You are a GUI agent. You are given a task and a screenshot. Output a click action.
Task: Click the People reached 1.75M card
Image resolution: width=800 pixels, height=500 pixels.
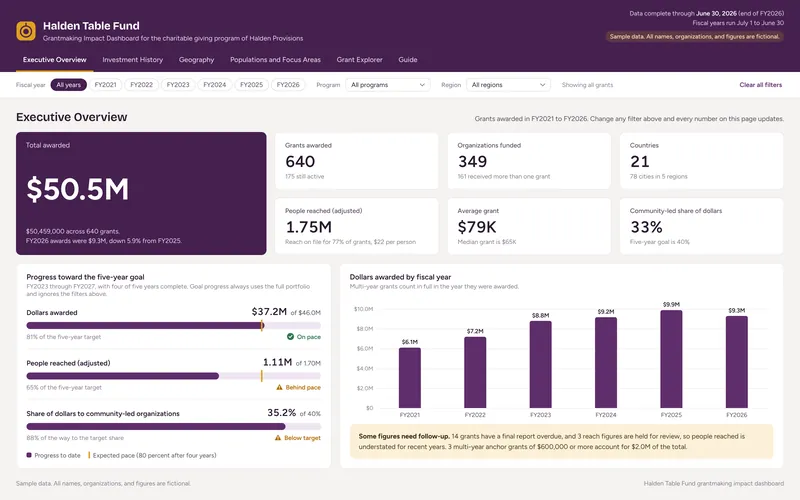tap(357, 226)
